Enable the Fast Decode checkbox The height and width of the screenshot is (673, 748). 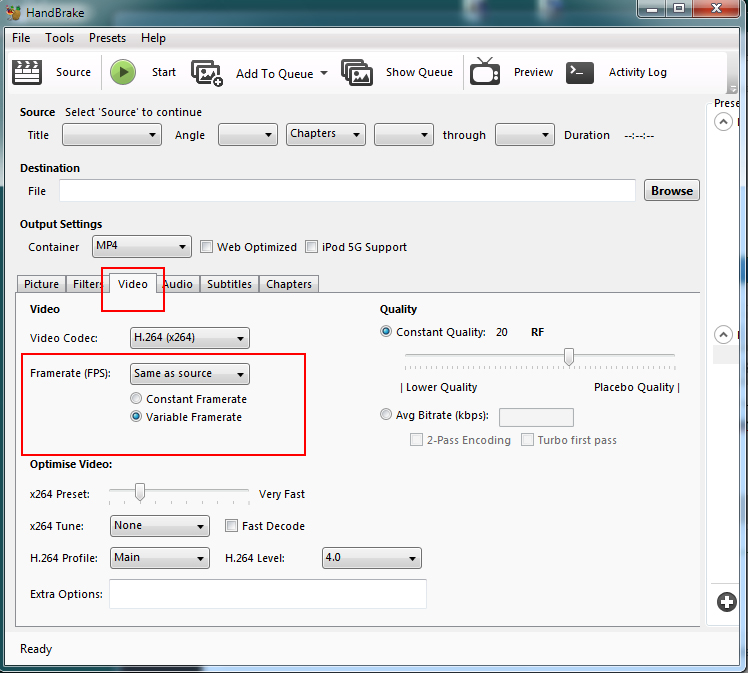(x=231, y=526)
